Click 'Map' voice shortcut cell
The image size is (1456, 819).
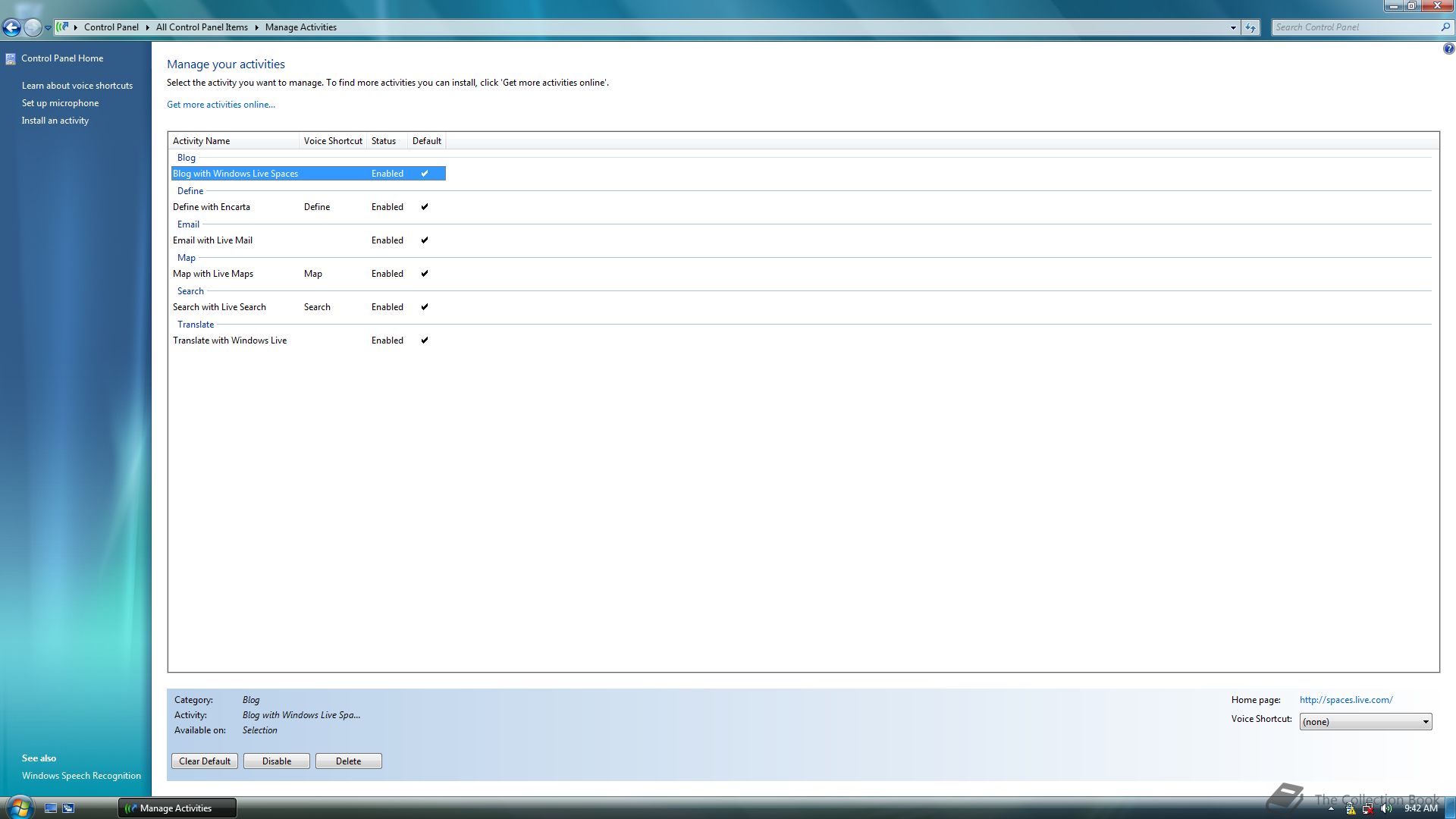point(313,274)
